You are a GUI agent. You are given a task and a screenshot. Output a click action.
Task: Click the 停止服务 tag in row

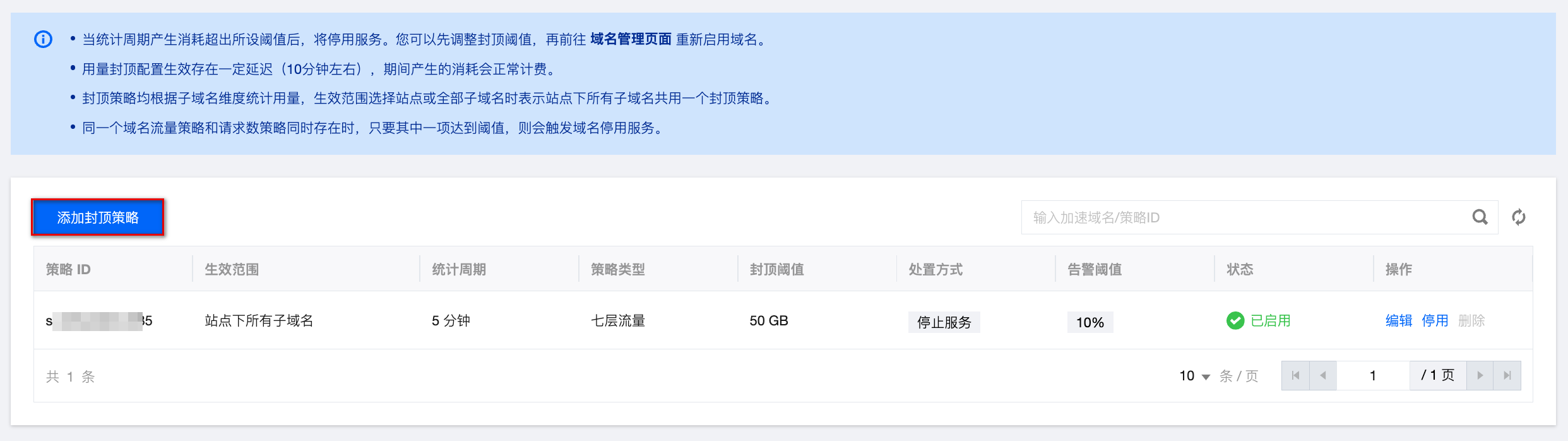tap(944, 322)
